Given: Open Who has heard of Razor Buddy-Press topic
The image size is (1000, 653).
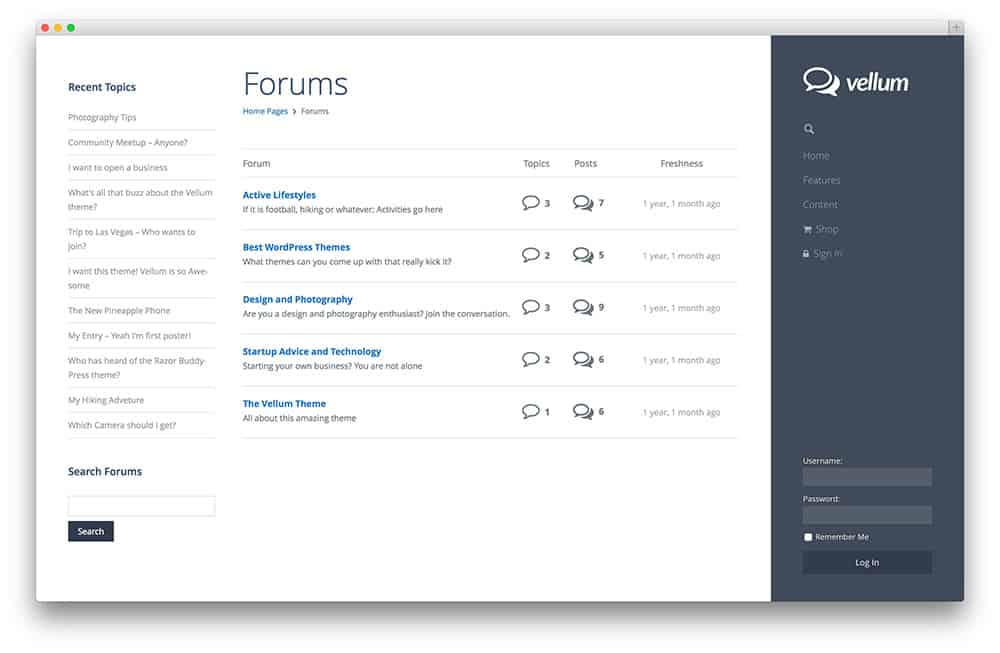Looking at the screenshot, I should tap(136, 368).
